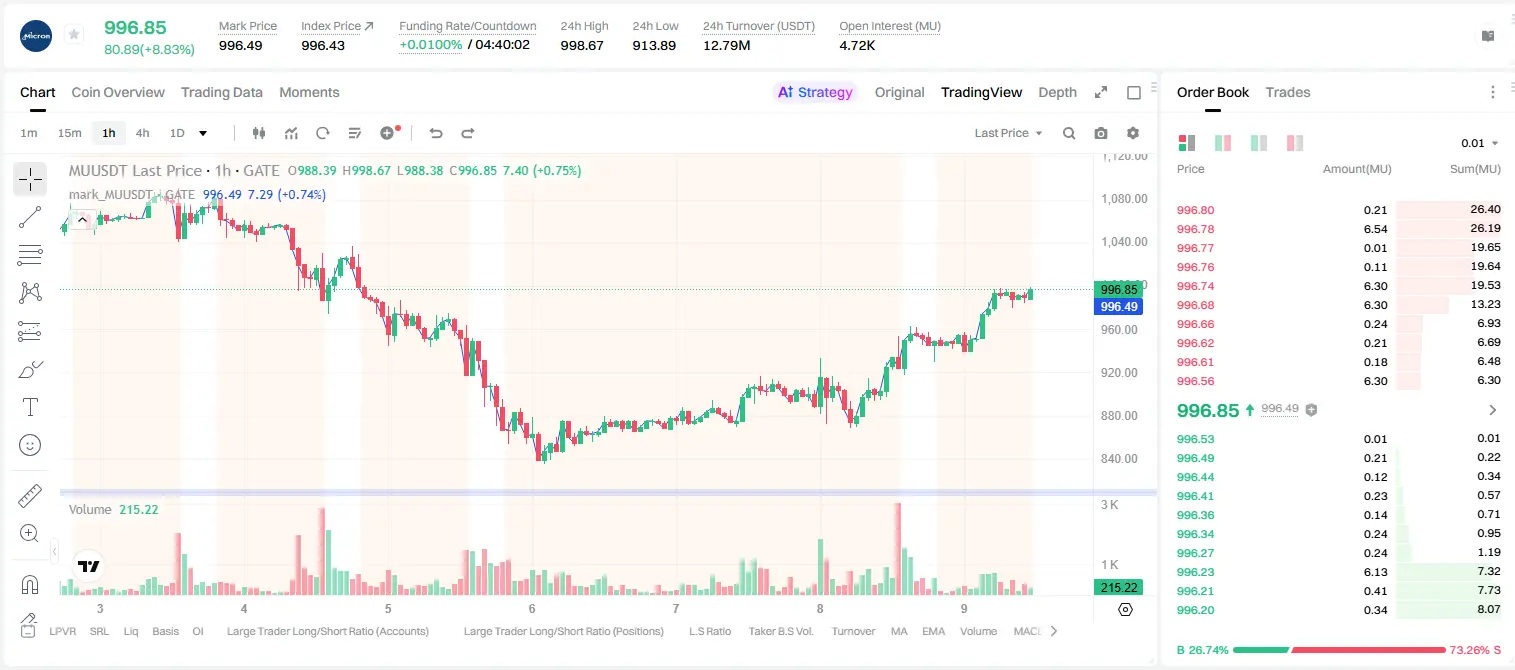The height and width of the screenshot is (670, 1515).
Task: Open the emoji sticker tool
Action: [30, 445]
